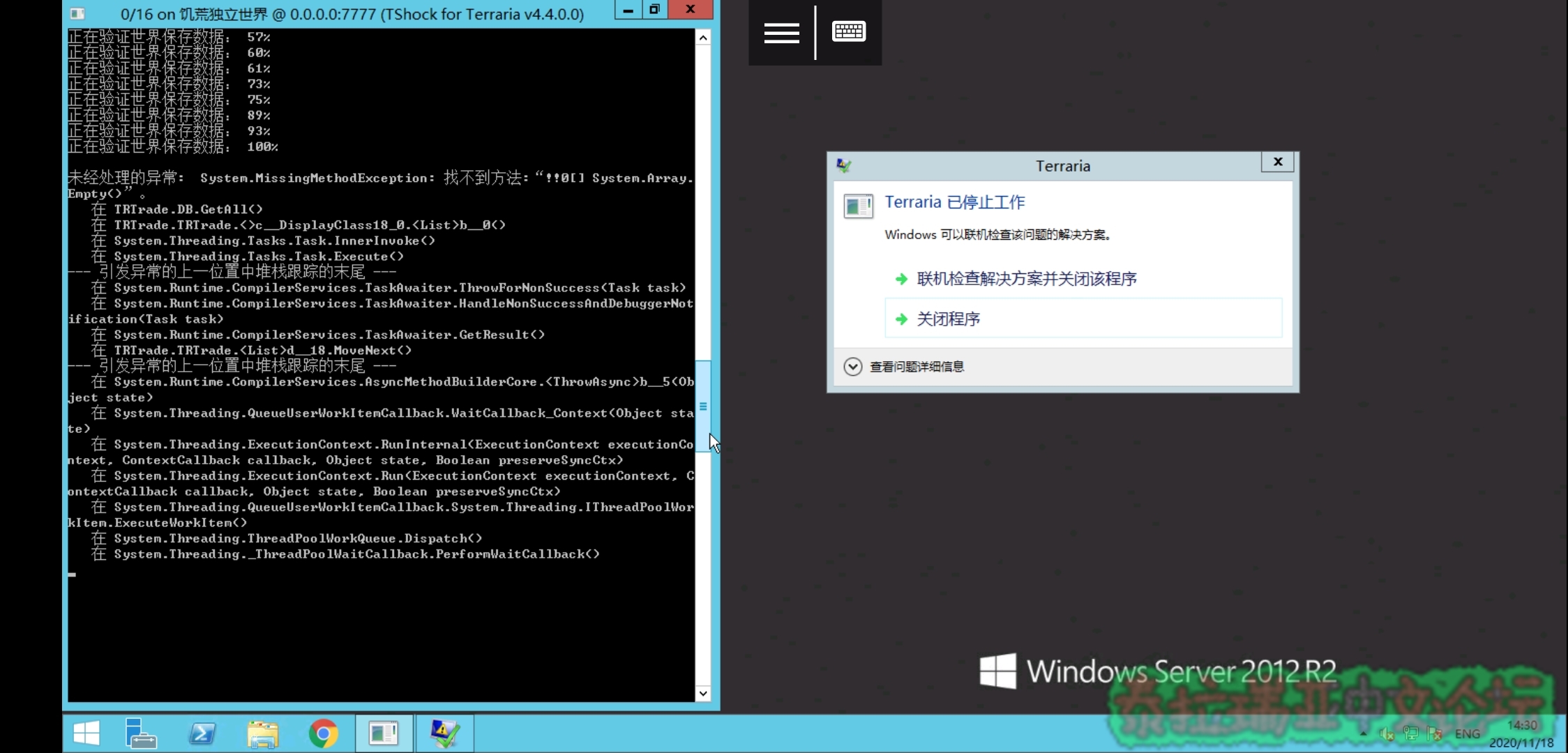The image size is (1568, 753).
Task: Choose '联机检查解决方案并关闭该程序'
Action: coord(1083,279)
